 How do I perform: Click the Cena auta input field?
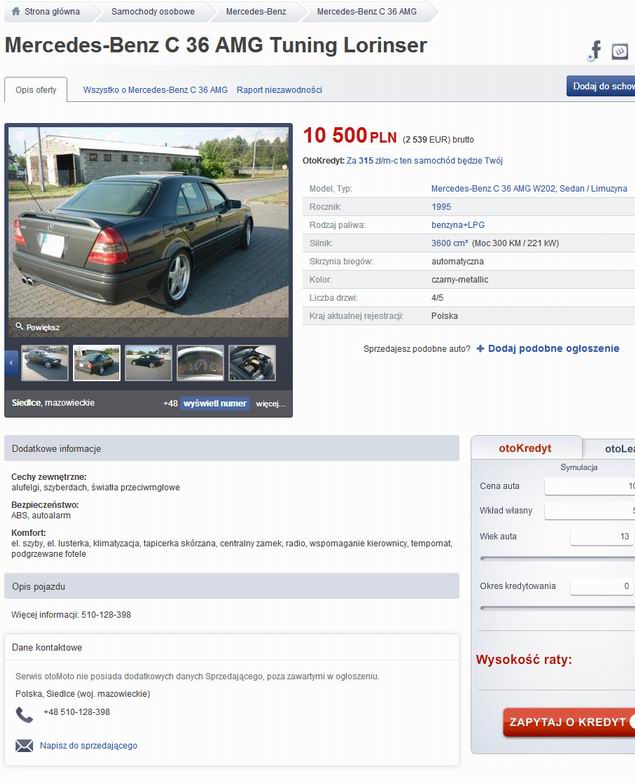coord(590,486)
